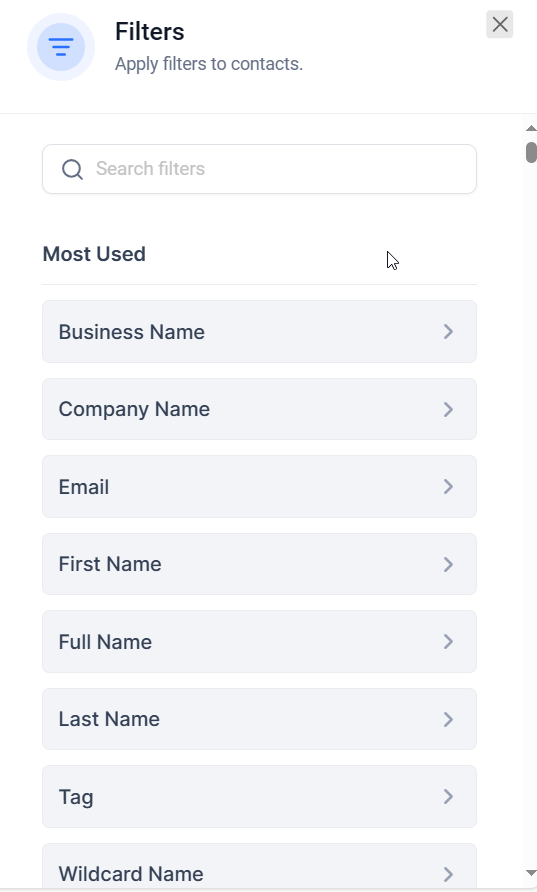537x892 pixels.
Task: Open the Tag filter row
Action: [x=259, y=796]
